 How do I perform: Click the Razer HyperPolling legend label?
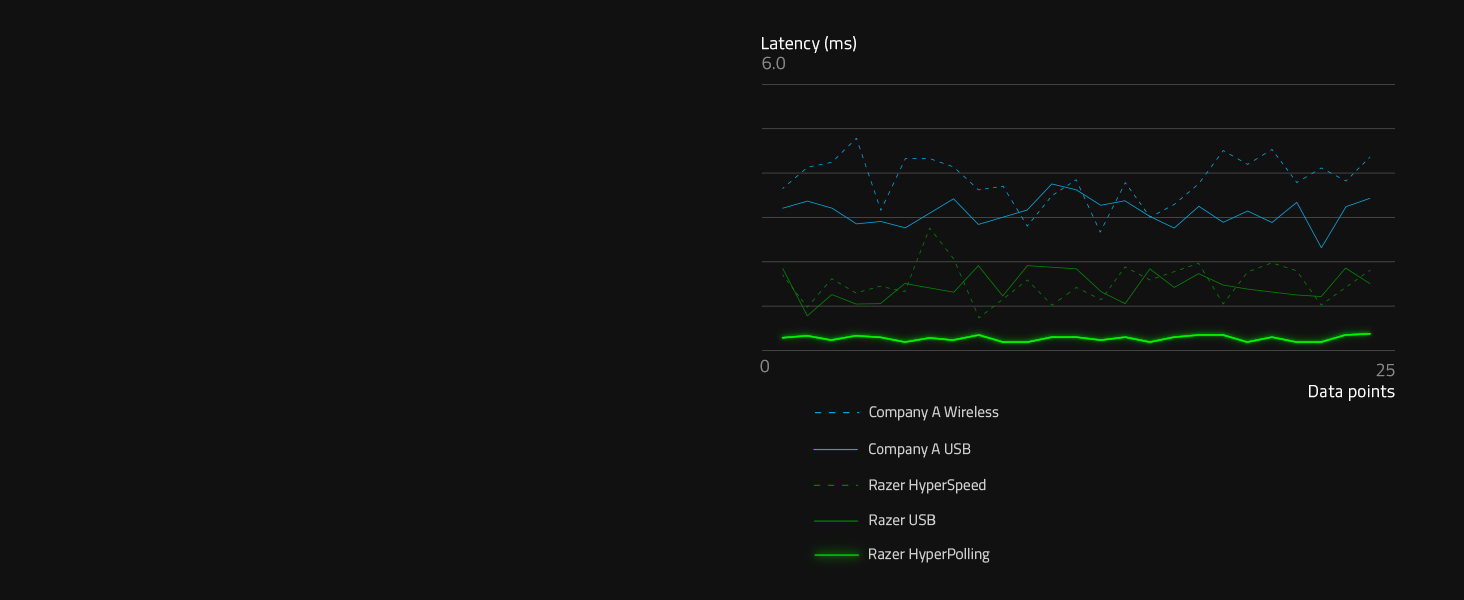click(x=928, y=554)
